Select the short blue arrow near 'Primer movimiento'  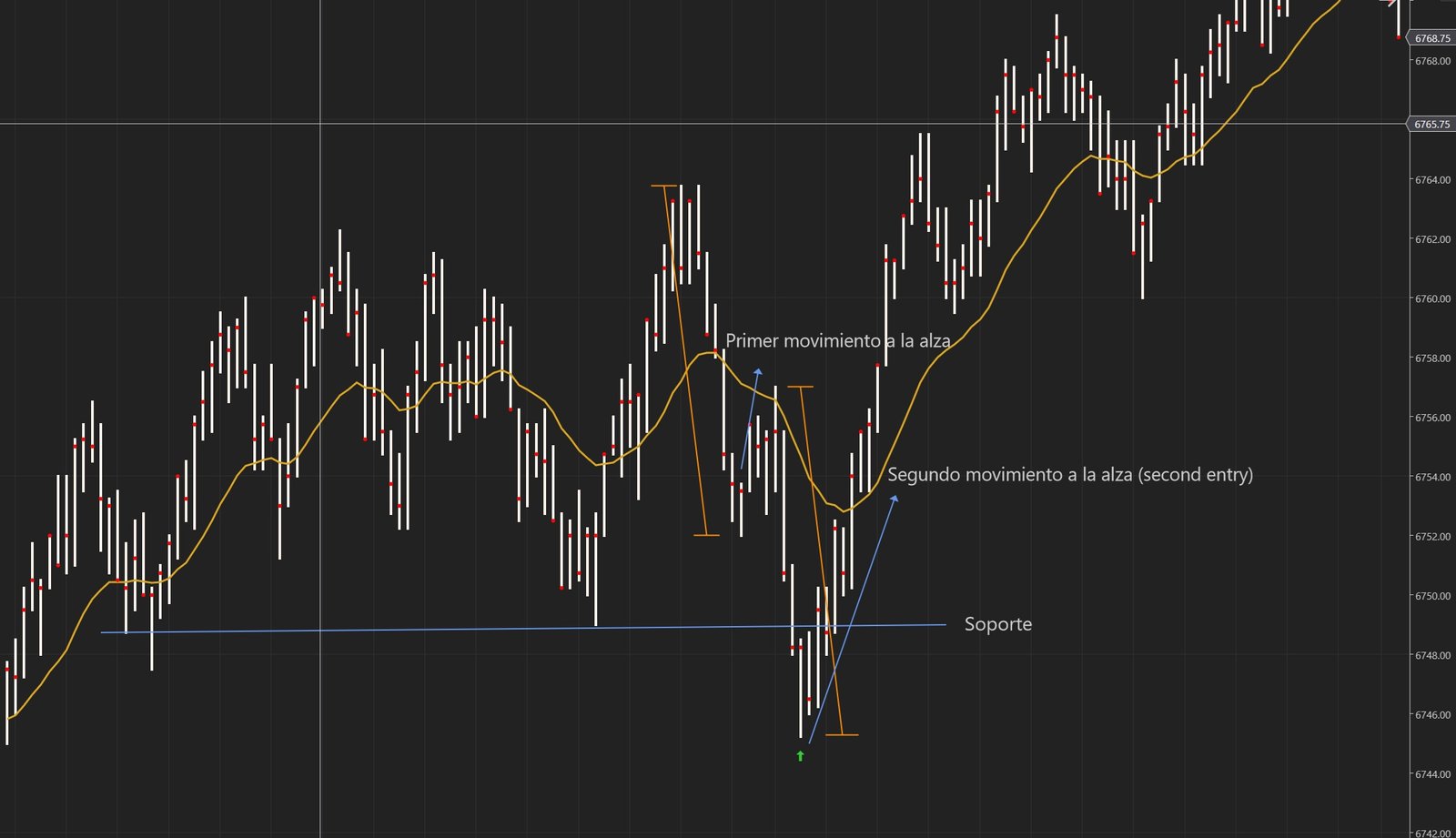coord(751,419)
